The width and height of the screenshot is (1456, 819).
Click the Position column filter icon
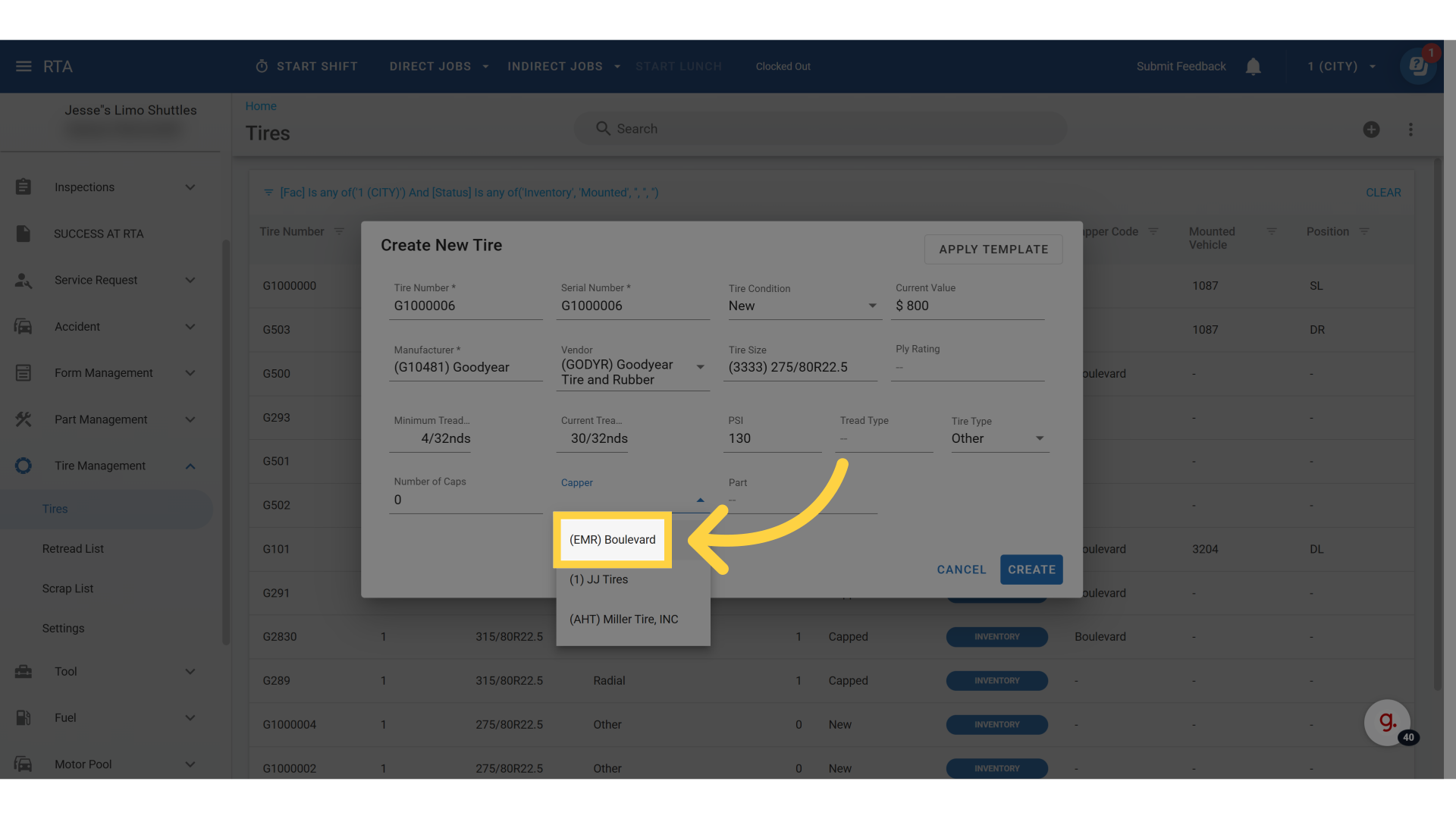[1364, 231]
